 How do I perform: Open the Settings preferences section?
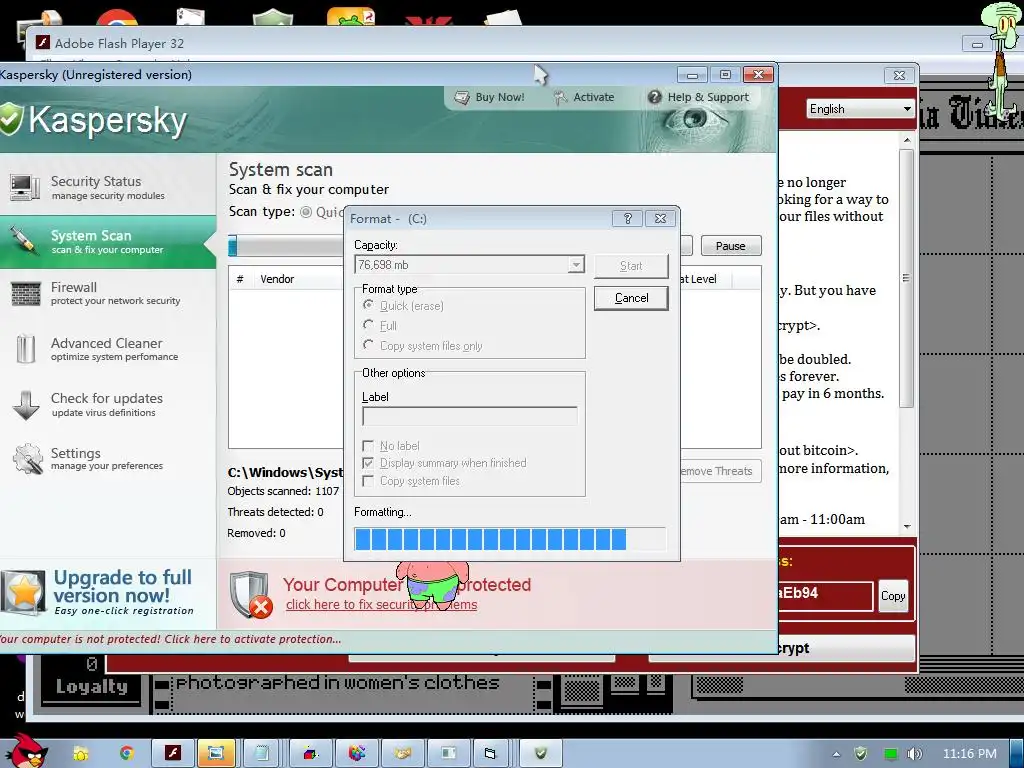(x=108, y=458)
